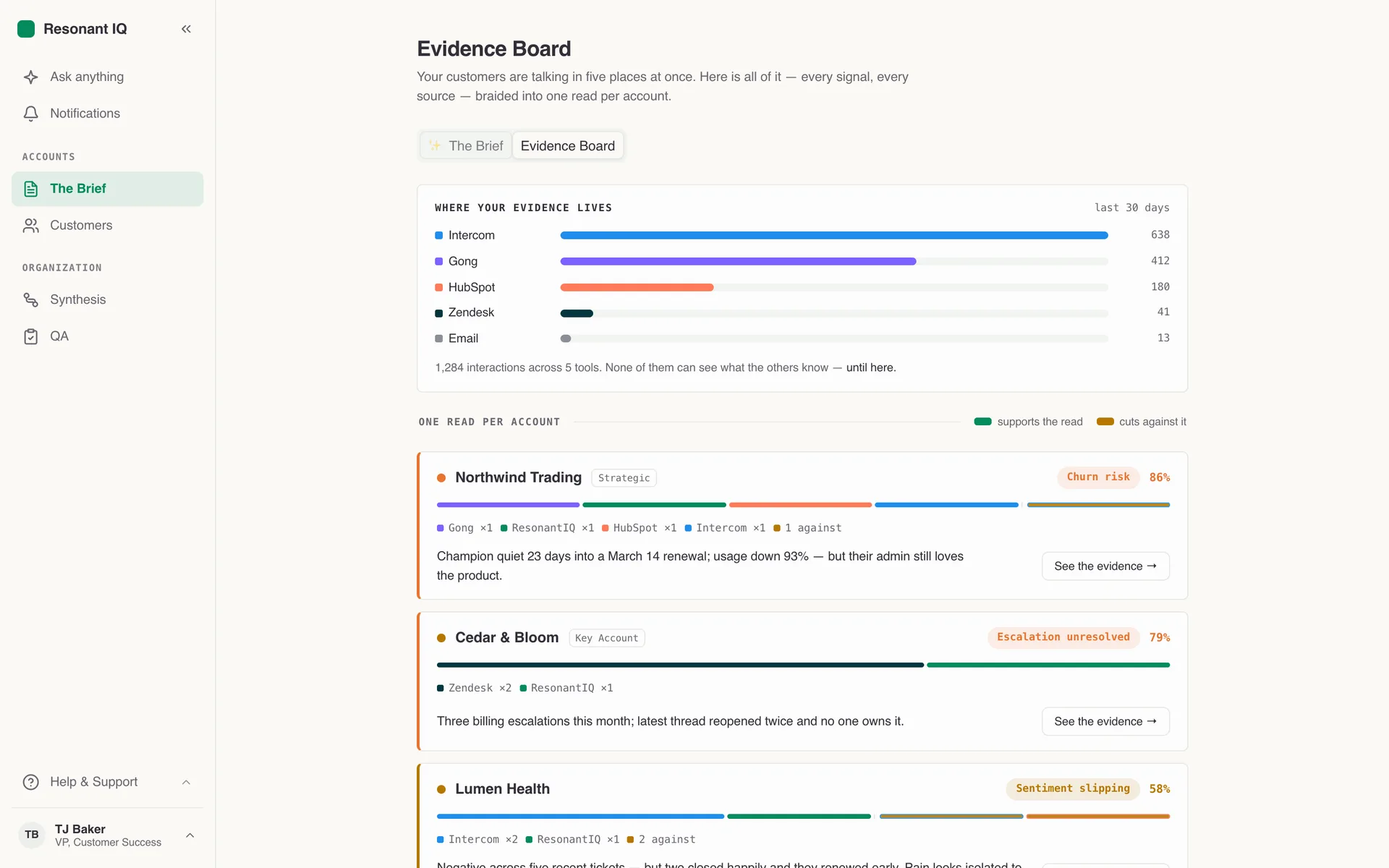Viewport: 1389px width, 868px height.
Task: Click Northwind Trading purple Gong evidence segment
Action: pos(508,505)
